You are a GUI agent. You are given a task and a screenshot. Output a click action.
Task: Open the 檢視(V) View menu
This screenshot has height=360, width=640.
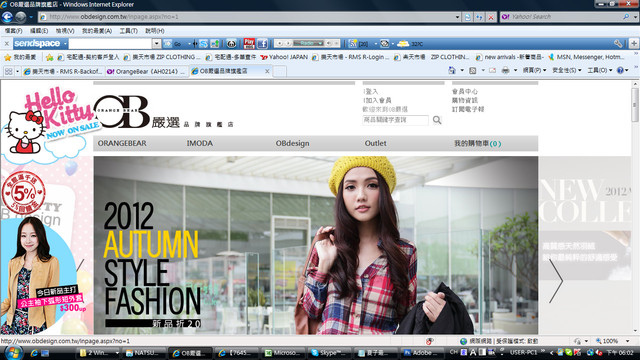click(x=65, y=31)
